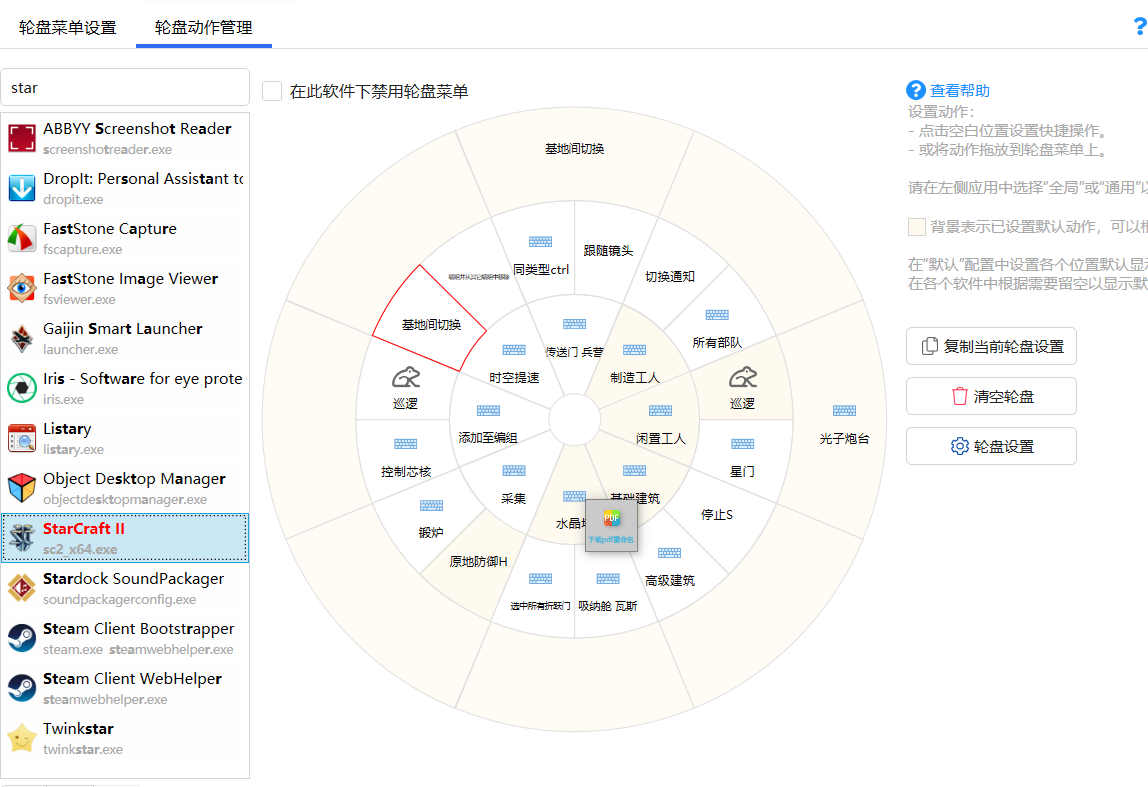Enable 在此软件下禁用轮盘菜单 checkbox
Image resolution: width=1148 pixels, height=787 pixels.
tap(272, 91)
